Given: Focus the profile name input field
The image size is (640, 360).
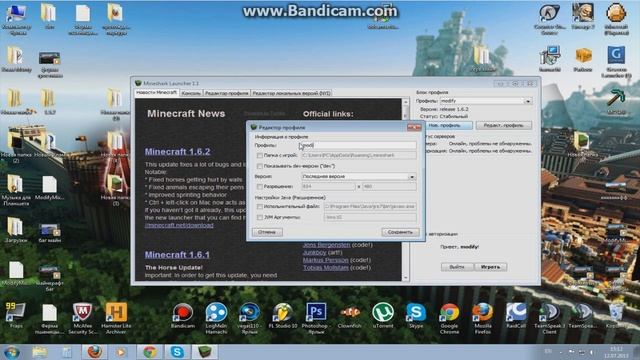Looking at the screenshot, I should coord(358,145).
